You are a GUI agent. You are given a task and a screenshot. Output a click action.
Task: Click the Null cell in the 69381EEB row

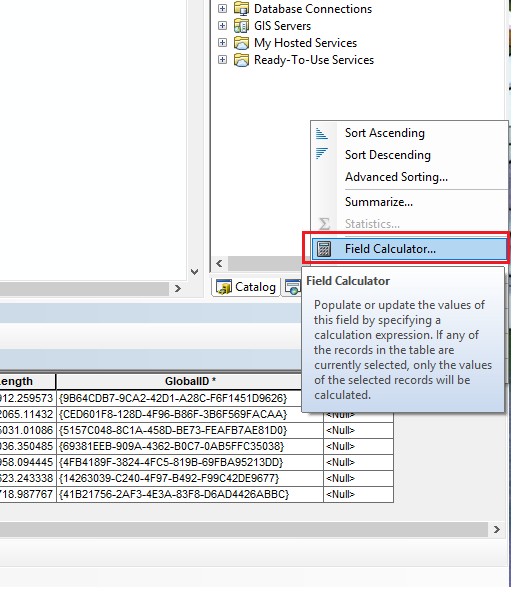click(358, 446)
